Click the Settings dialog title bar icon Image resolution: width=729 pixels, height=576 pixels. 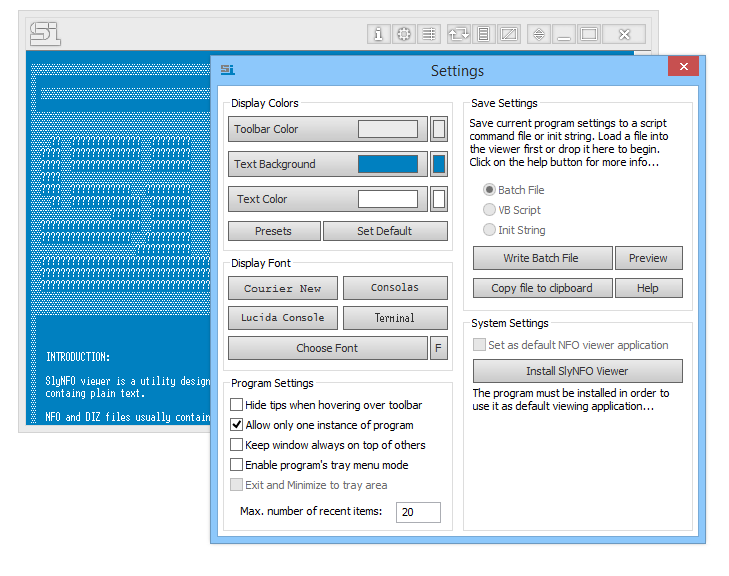pos(227,70)
